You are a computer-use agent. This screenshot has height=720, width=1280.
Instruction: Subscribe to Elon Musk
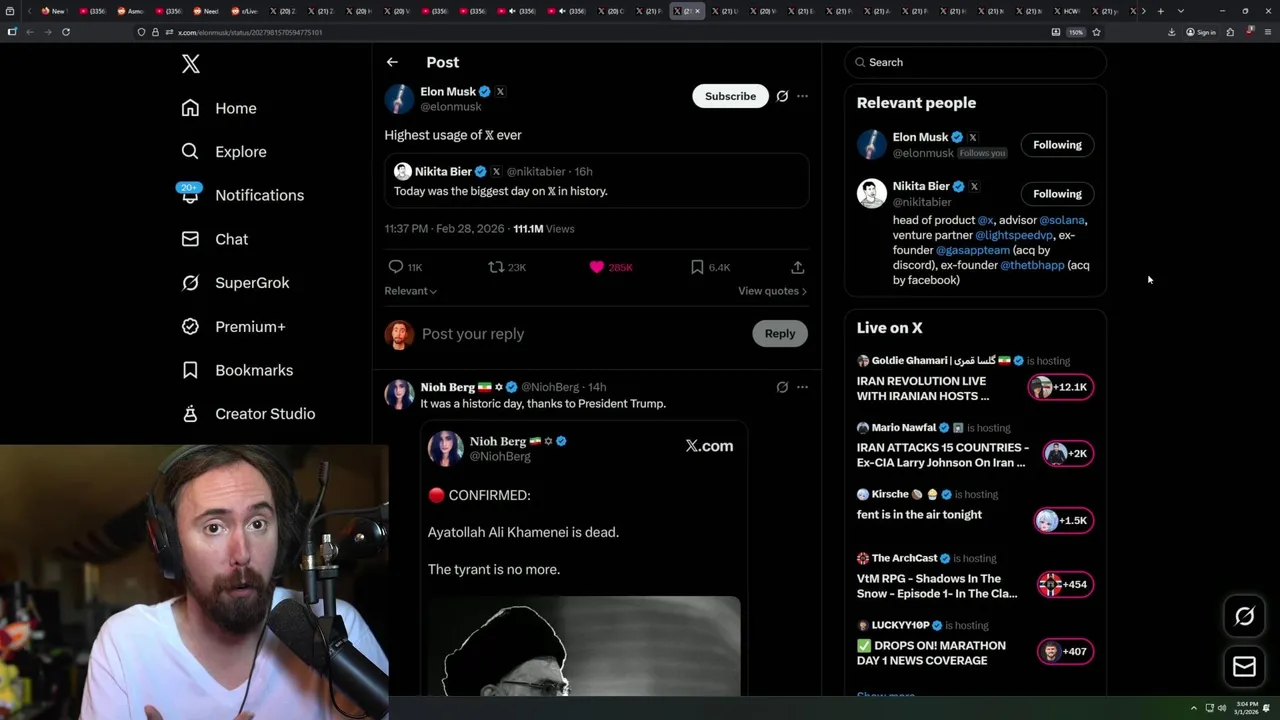pos(730,96)
